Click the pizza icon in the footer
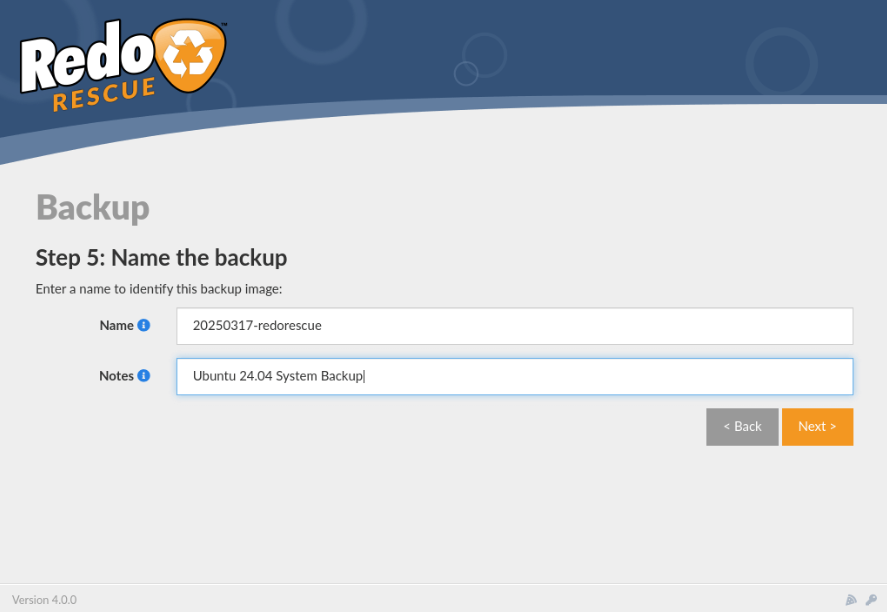This screenshot has height=612, width=887. [851, 600]
